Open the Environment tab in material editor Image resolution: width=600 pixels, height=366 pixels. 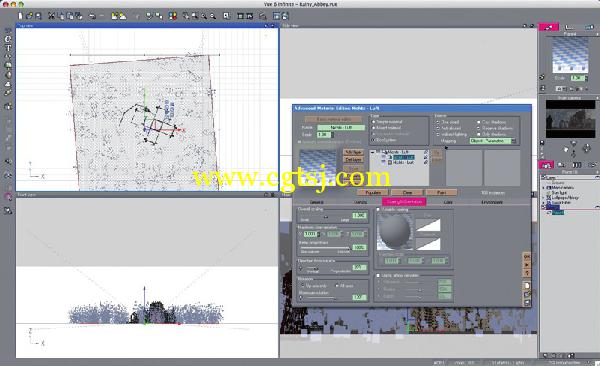click(492, 202)
